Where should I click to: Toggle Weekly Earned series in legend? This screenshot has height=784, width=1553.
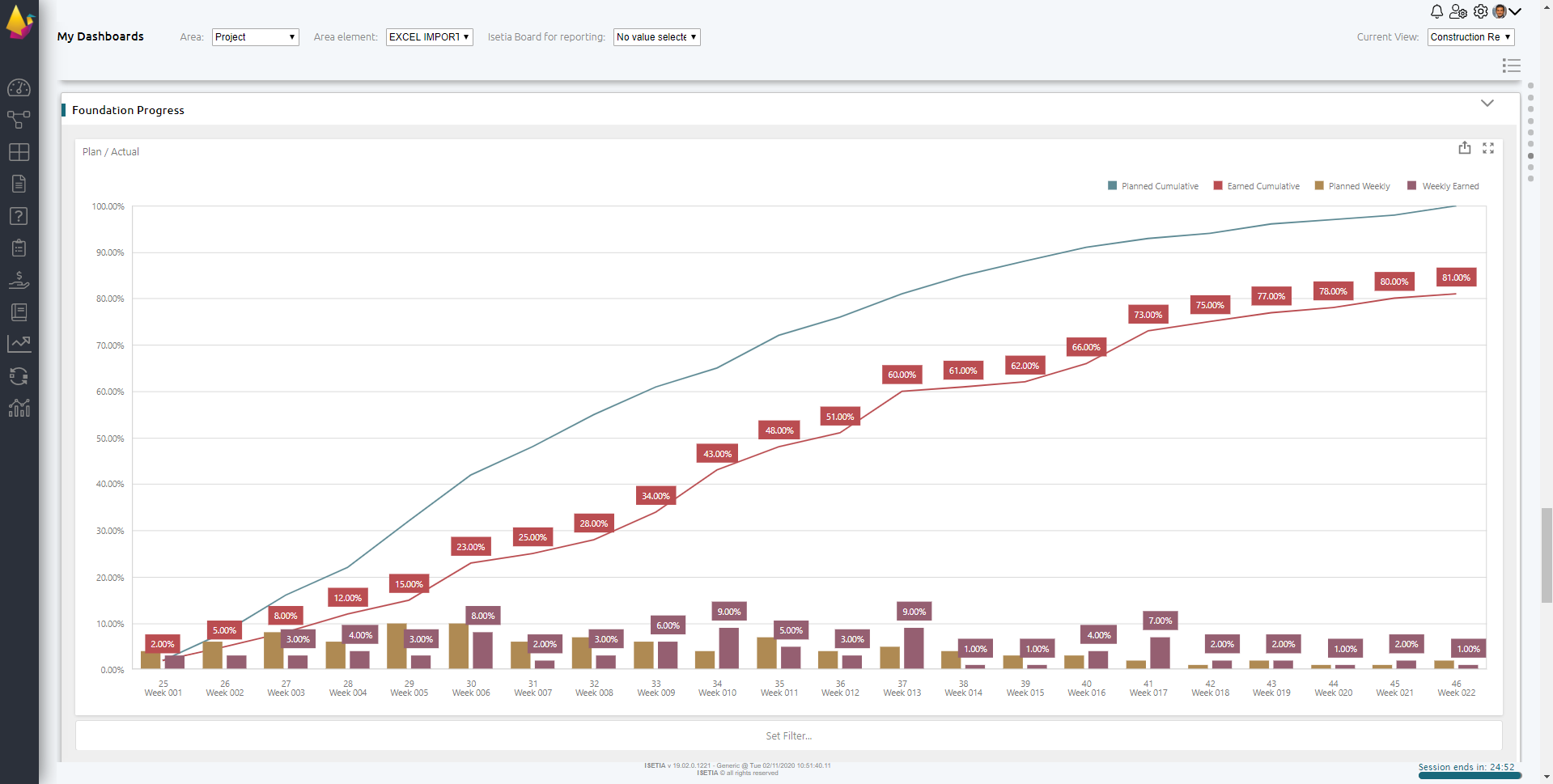point(1443,186)
